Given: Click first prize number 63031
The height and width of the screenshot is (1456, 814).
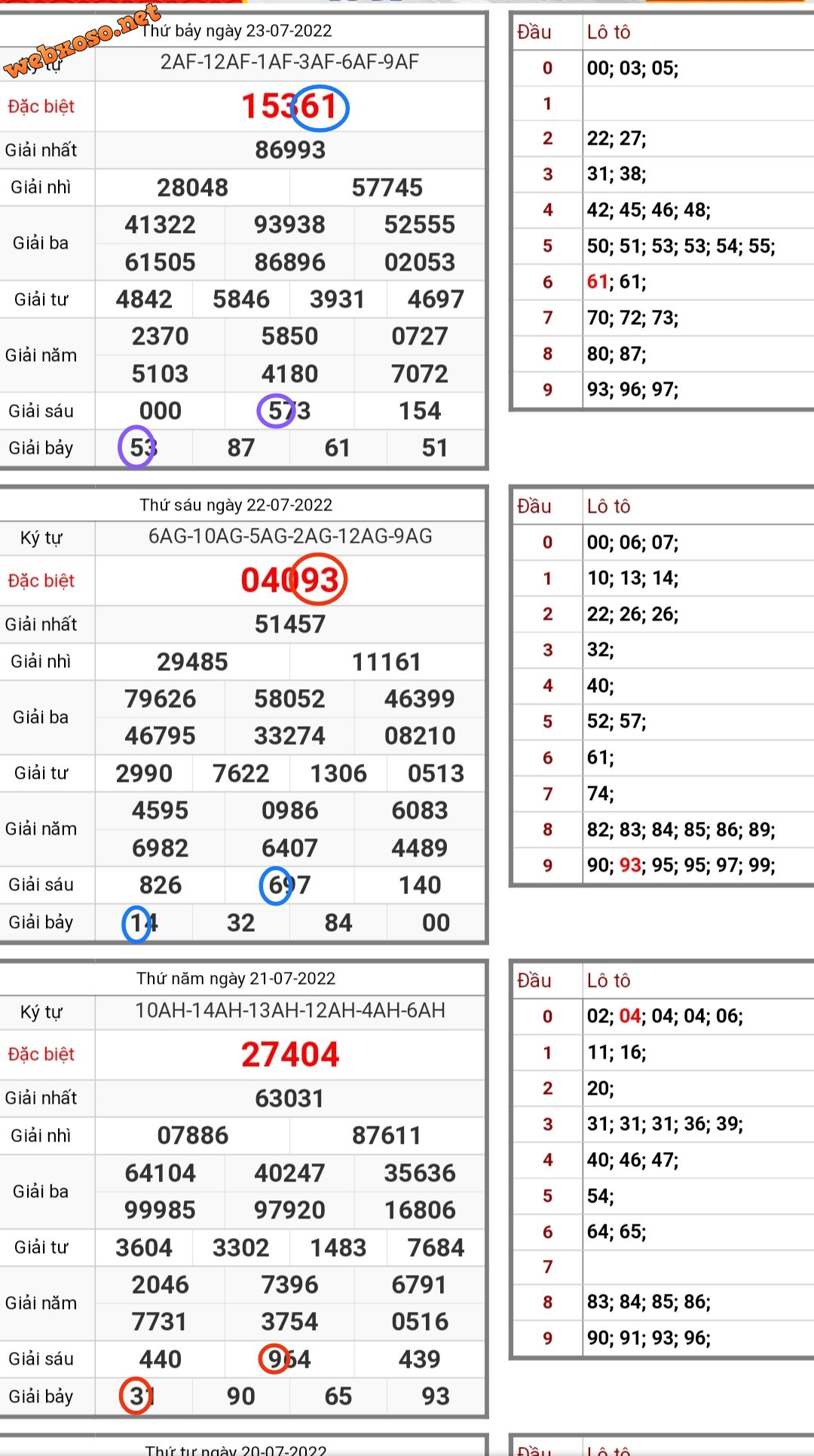Looking at the screenshot, I should click(289, 1099).
